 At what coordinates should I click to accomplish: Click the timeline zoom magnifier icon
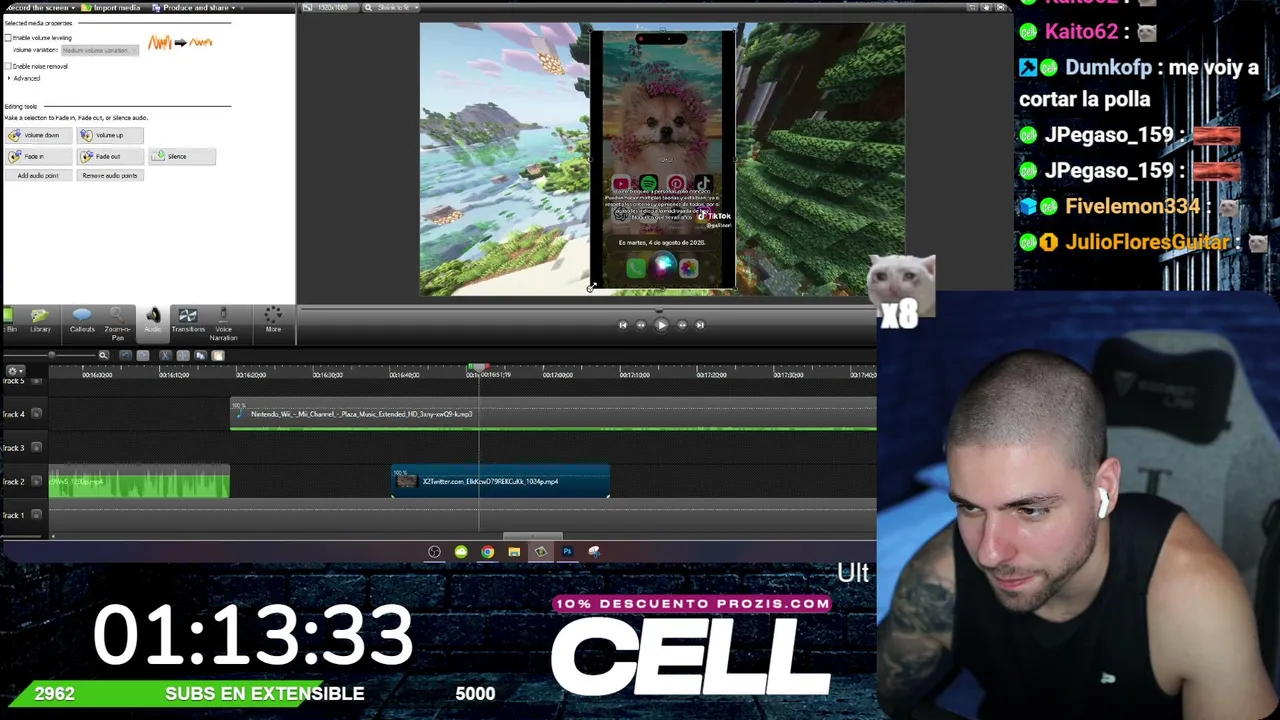click(103, 355)
